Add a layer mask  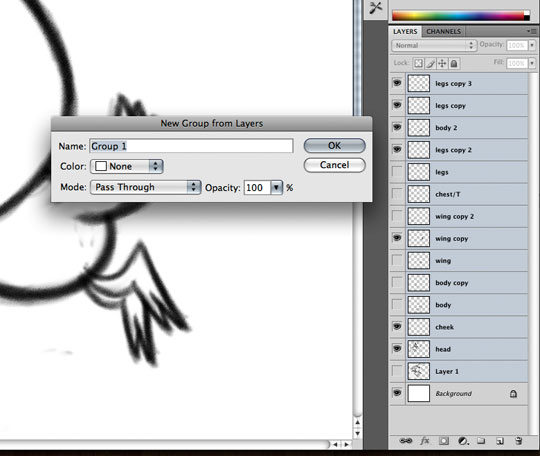click(x=444, y=441)
